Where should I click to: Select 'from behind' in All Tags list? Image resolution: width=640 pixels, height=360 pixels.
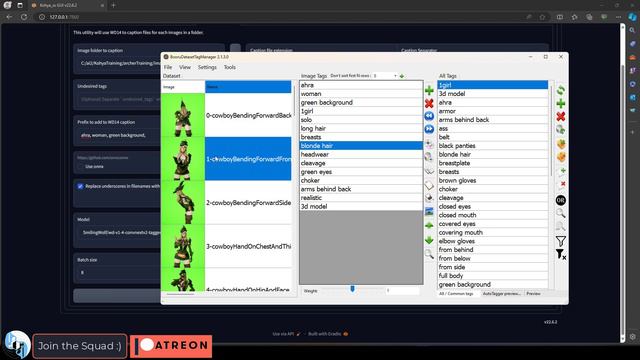point(492,250)
